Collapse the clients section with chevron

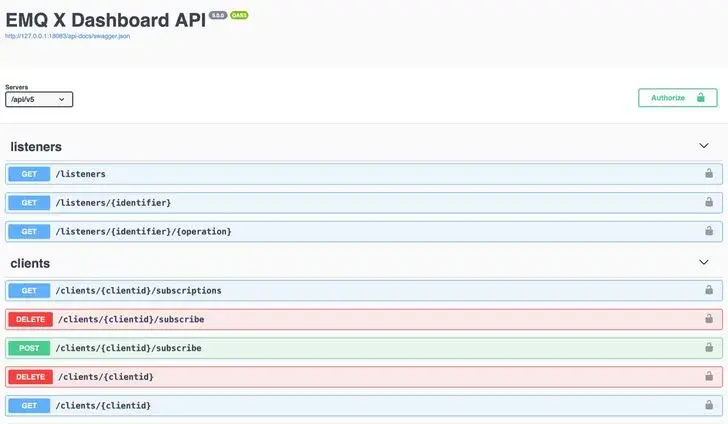pyautogui.click(x=704, y=263)
